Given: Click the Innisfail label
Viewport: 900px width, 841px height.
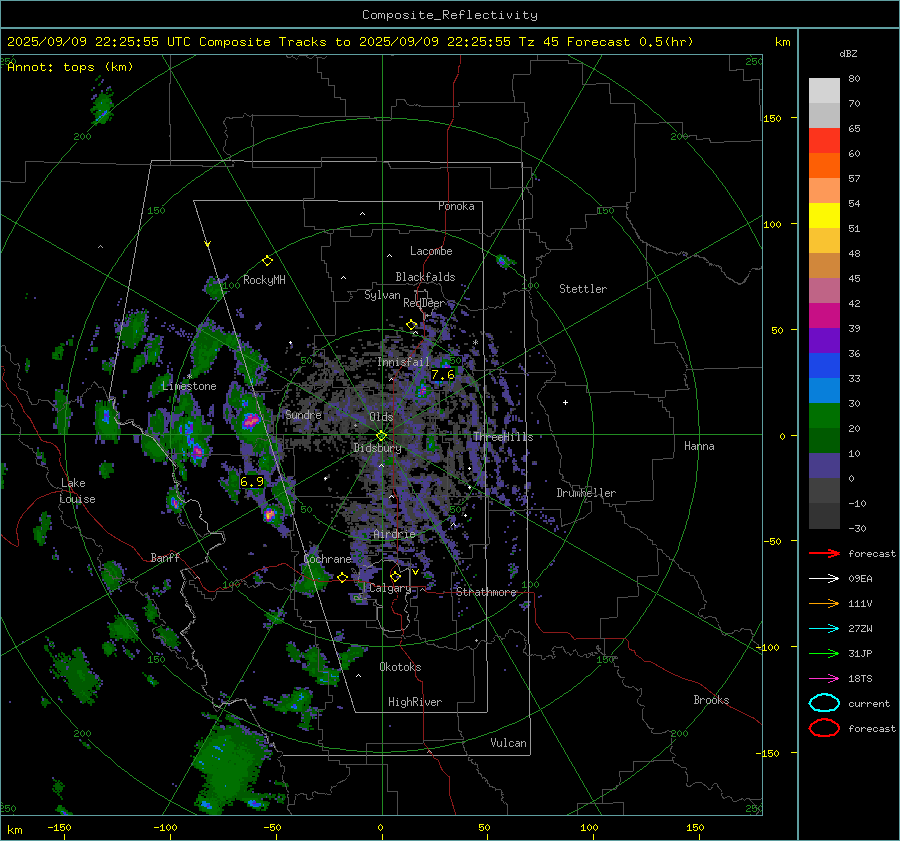Looking at the screenshot, I should [403, 362].
